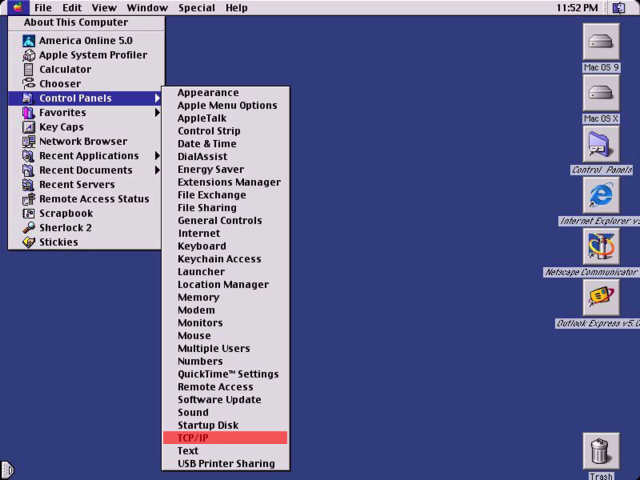
Task: Open the Mac OS 9 disk icon
Action: point(601,41)
